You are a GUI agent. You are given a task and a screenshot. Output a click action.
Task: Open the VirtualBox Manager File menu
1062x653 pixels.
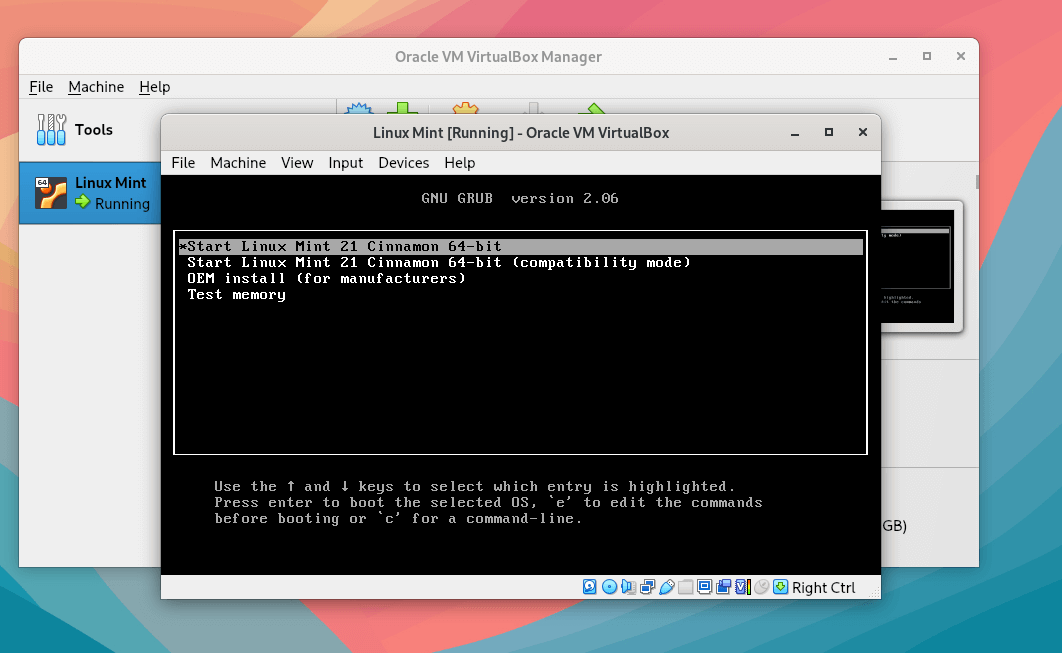click(41, 87)
